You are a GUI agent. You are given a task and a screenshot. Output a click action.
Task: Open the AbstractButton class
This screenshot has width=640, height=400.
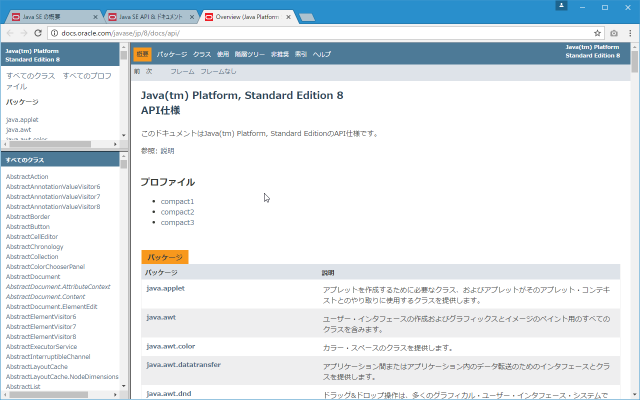pos(28,227)
